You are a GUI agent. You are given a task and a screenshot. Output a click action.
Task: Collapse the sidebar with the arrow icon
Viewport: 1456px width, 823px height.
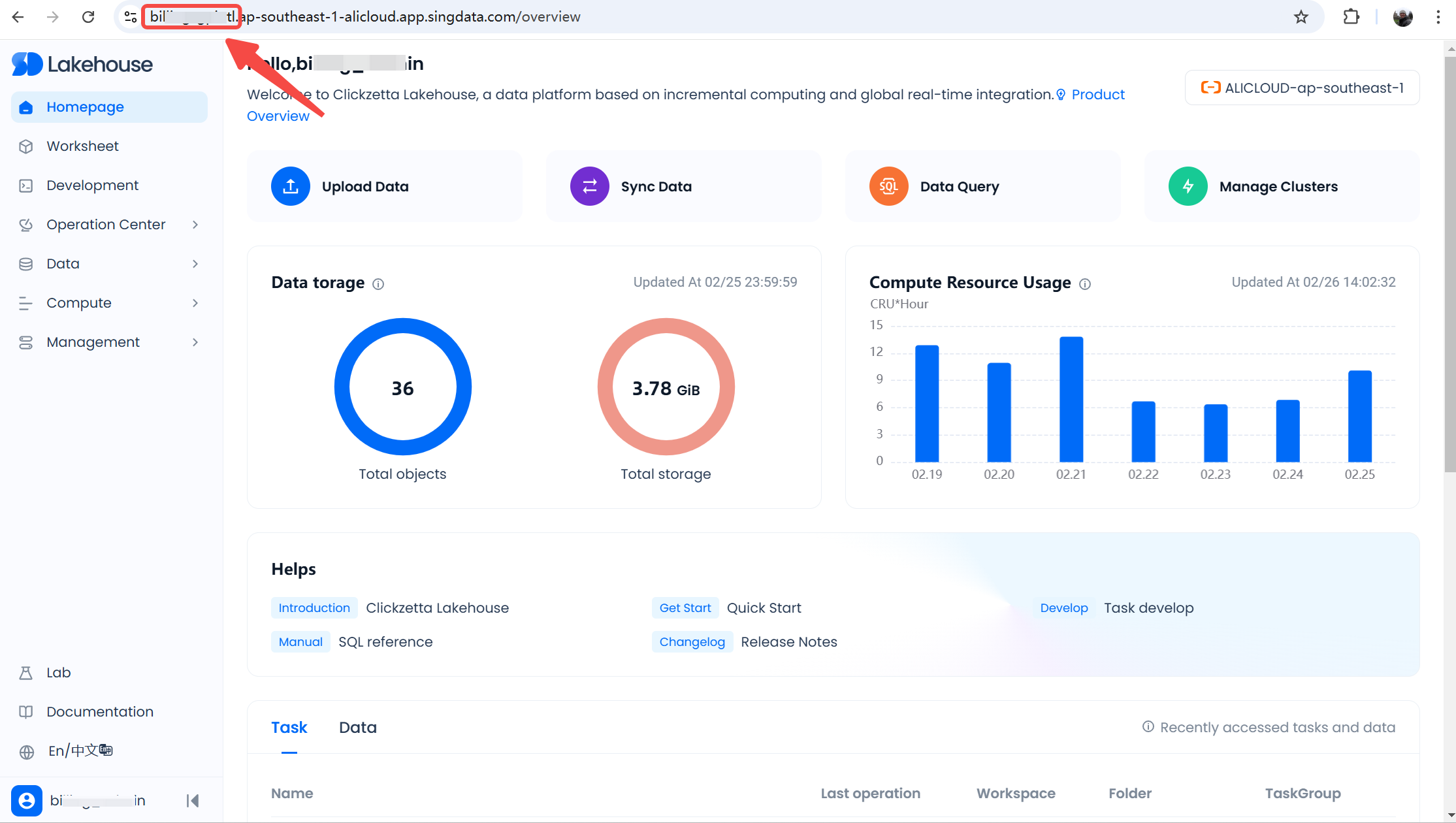pyautogui.click(x=193, y=801)
